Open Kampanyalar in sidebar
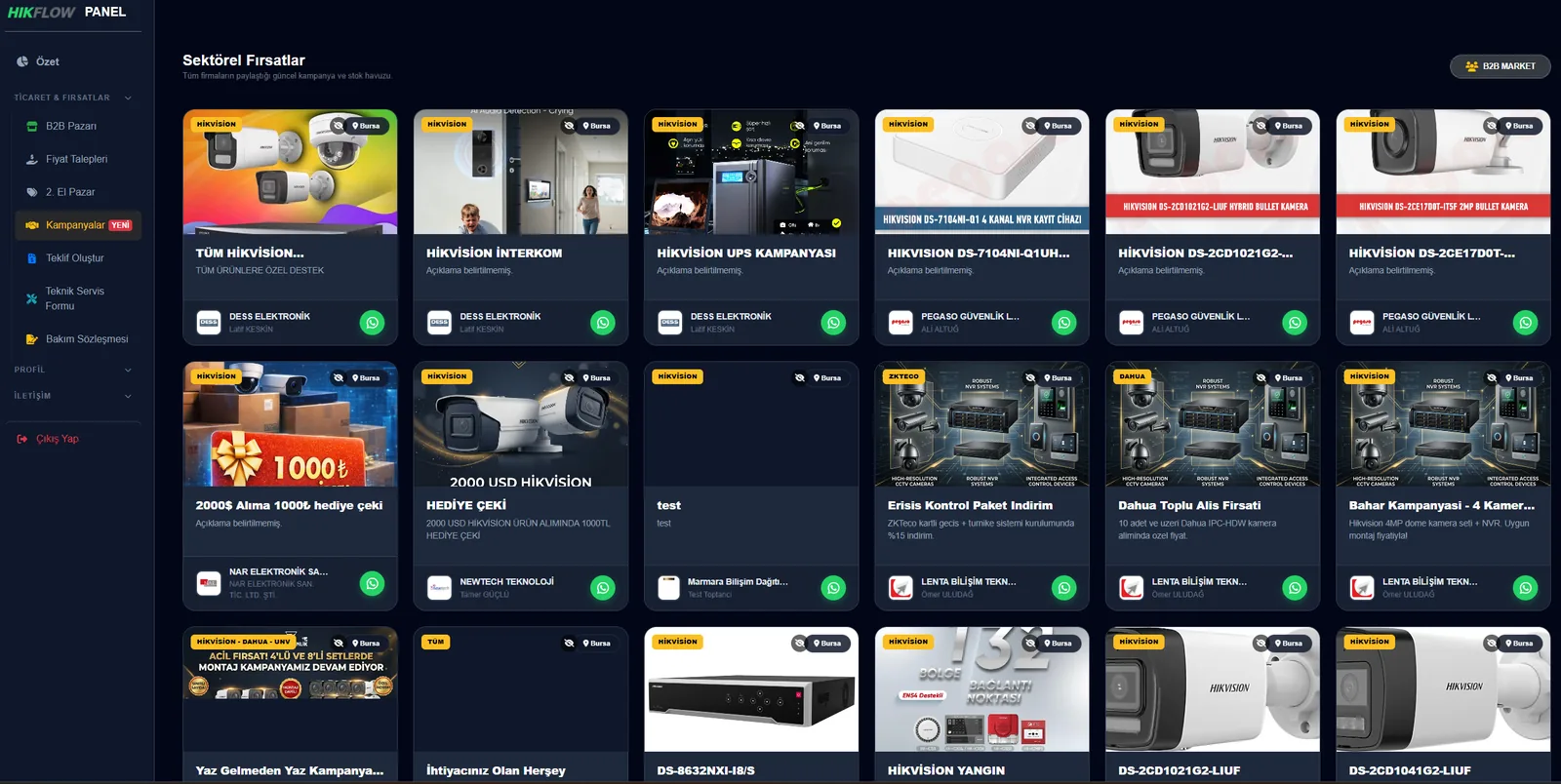1561x784 pixels. [x=78, y=225]
